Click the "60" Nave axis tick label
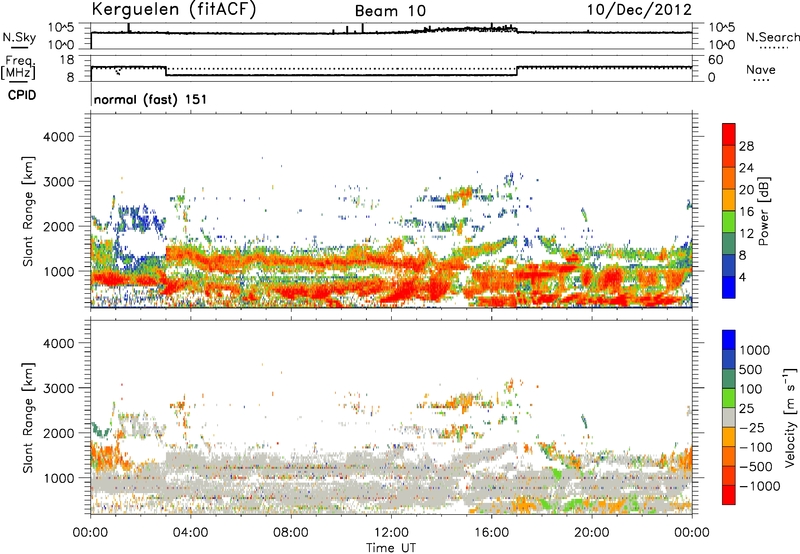The height and width of the screenshot is (554, 800). pos(715,60)
